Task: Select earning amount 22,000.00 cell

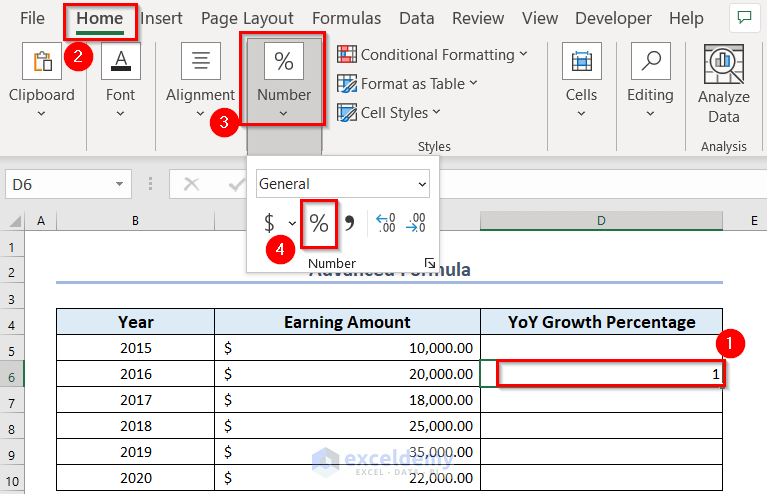Action: (347, 478)
